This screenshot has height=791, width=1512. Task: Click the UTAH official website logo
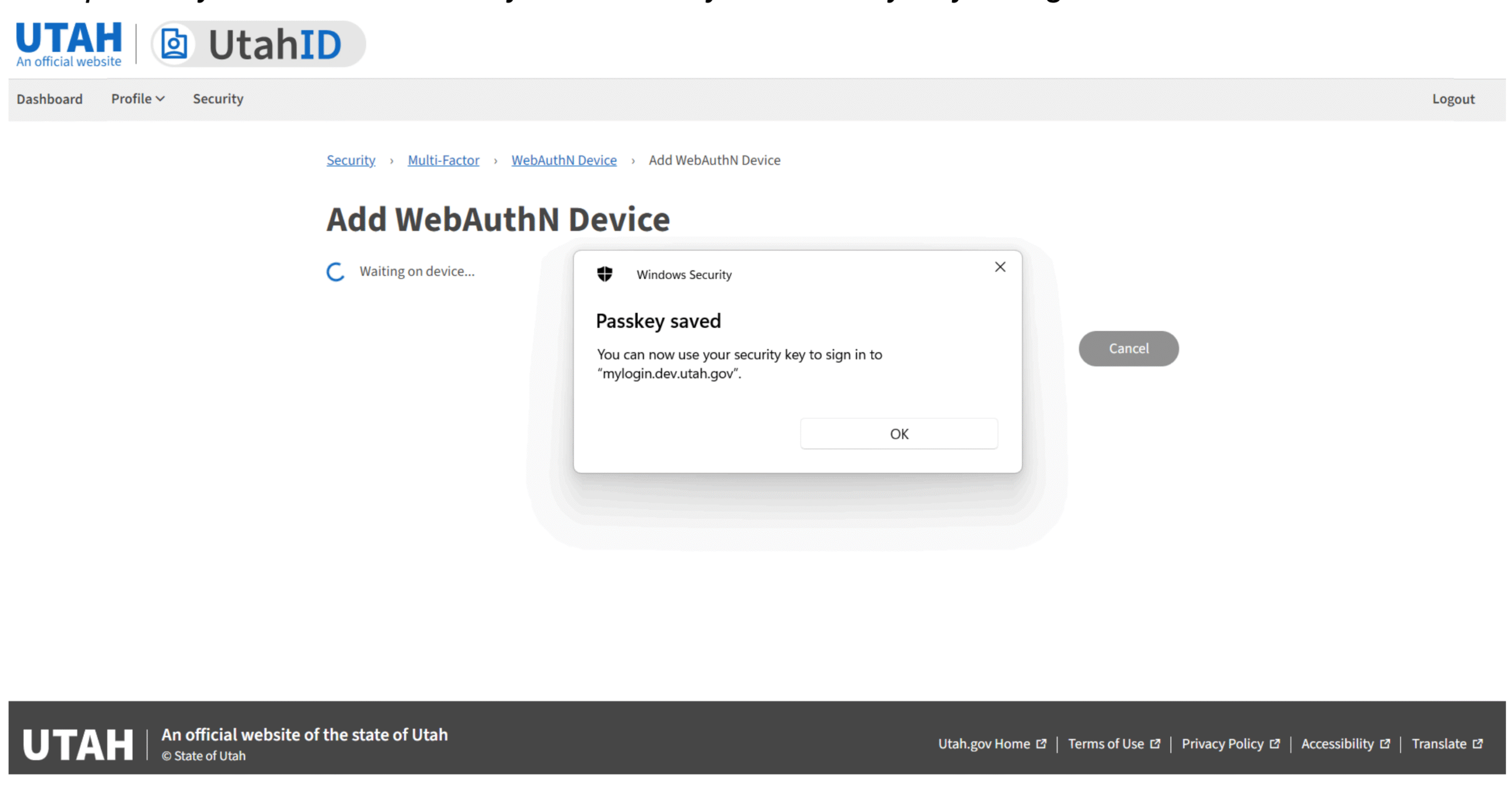click(69, 44)
